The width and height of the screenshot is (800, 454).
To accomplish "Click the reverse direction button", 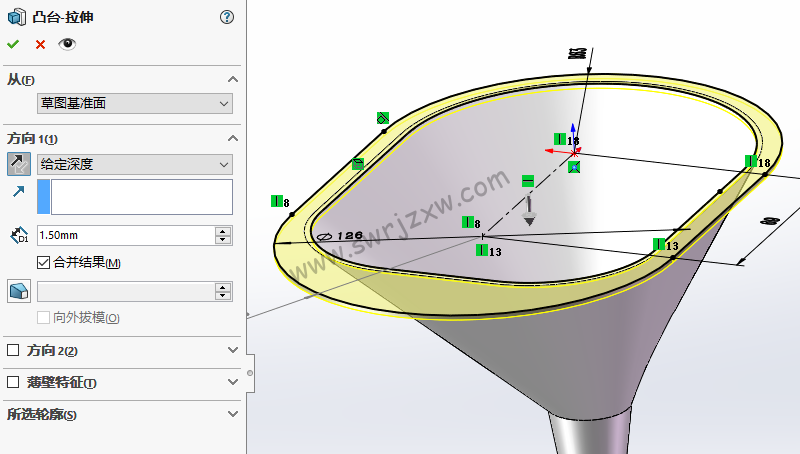I will 19,164.
